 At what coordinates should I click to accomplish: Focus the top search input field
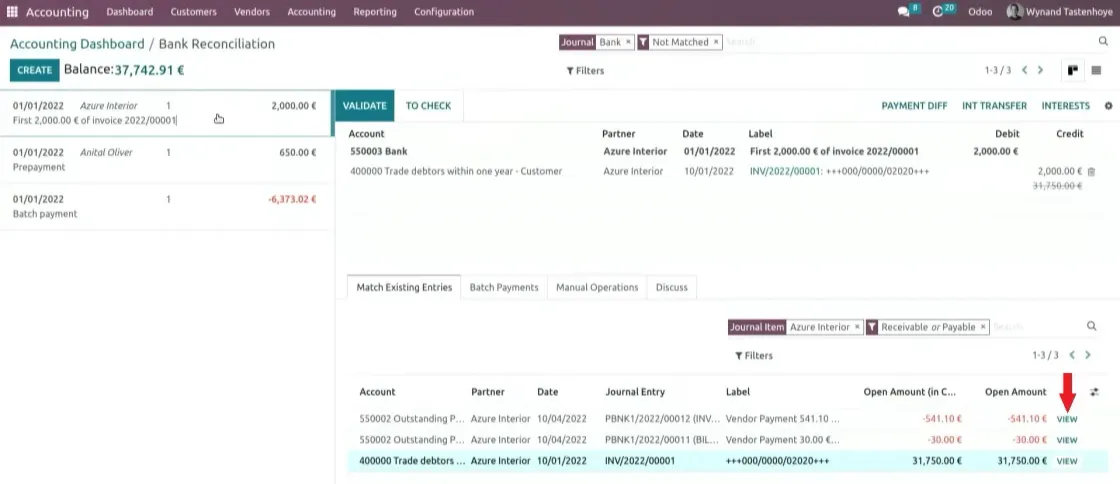pyautogui.click(x=907, y=42)
